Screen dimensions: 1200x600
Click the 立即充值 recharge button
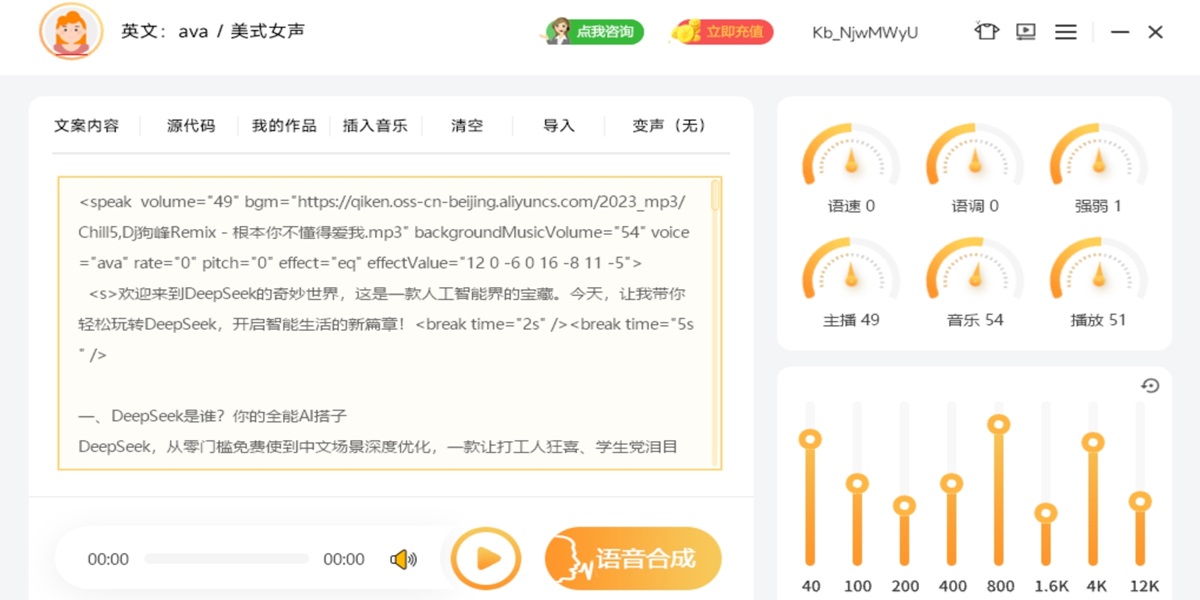[722, 32]
